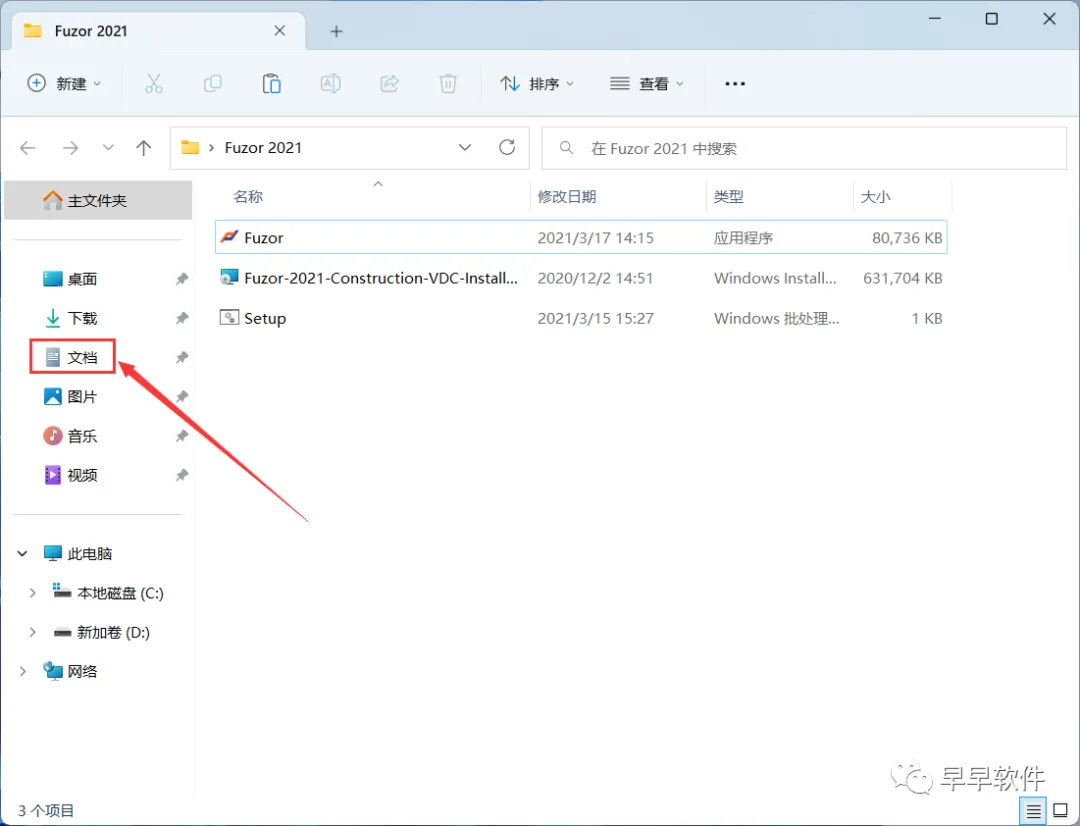Image resolution: width=1080 pixels, height=826 pixels.
Task: Click the Rename icon in toolbar
Action: pyautogui.click(x=331, y=83)
